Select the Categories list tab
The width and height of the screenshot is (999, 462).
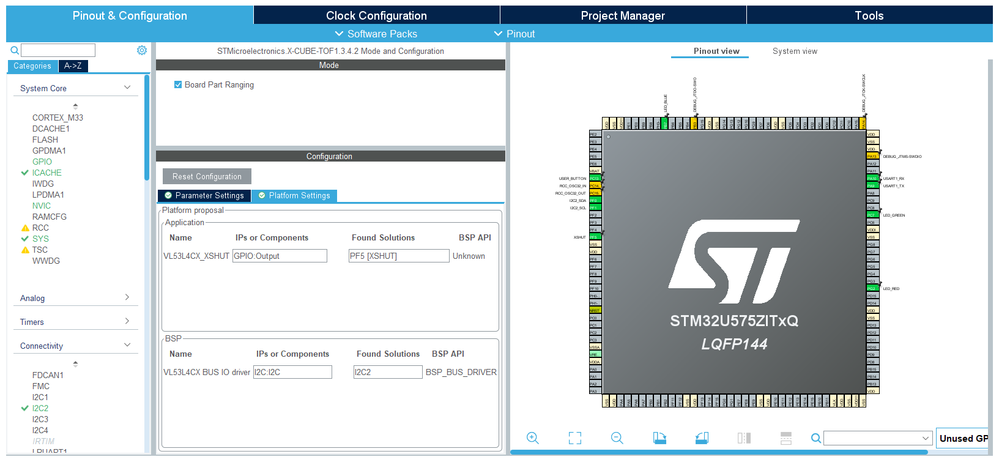point(32,66)
